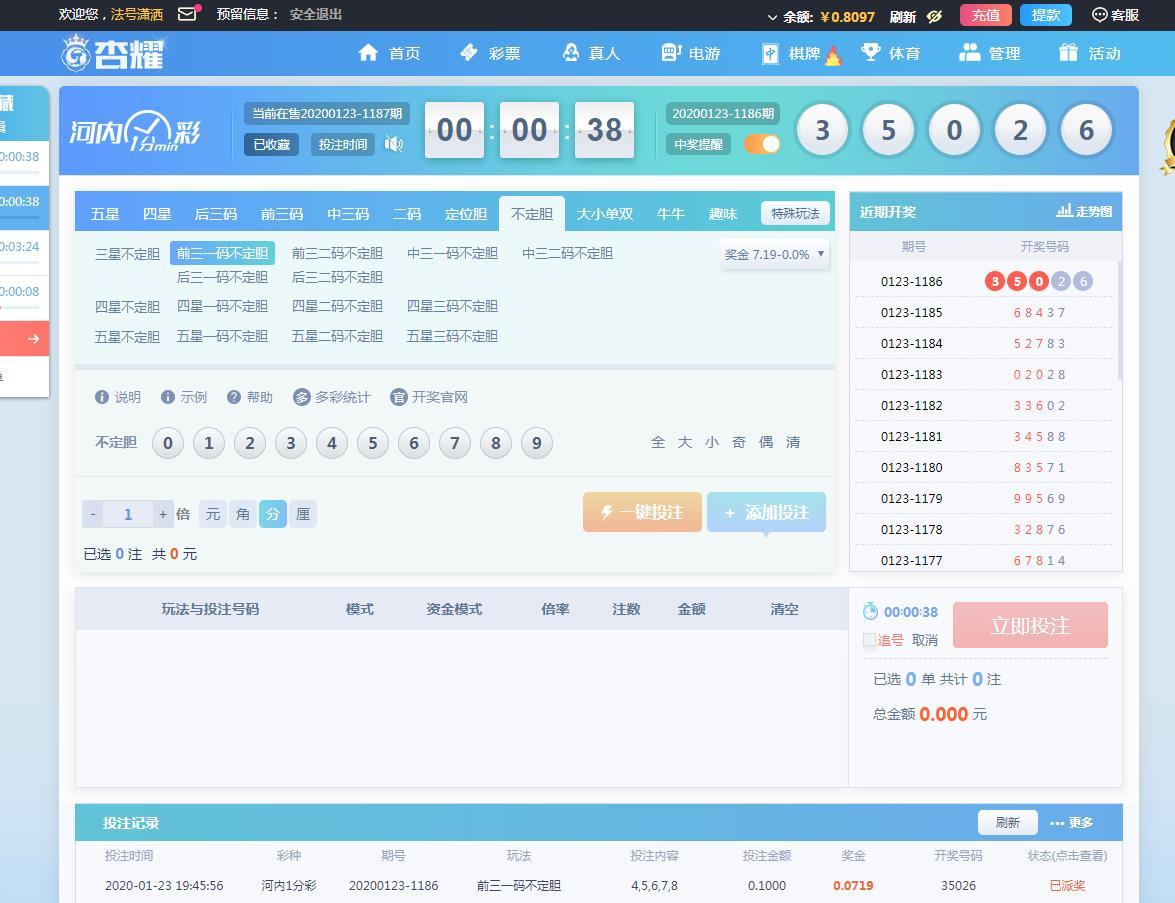
Task: Select the 角 unit option
Action: 243,514
